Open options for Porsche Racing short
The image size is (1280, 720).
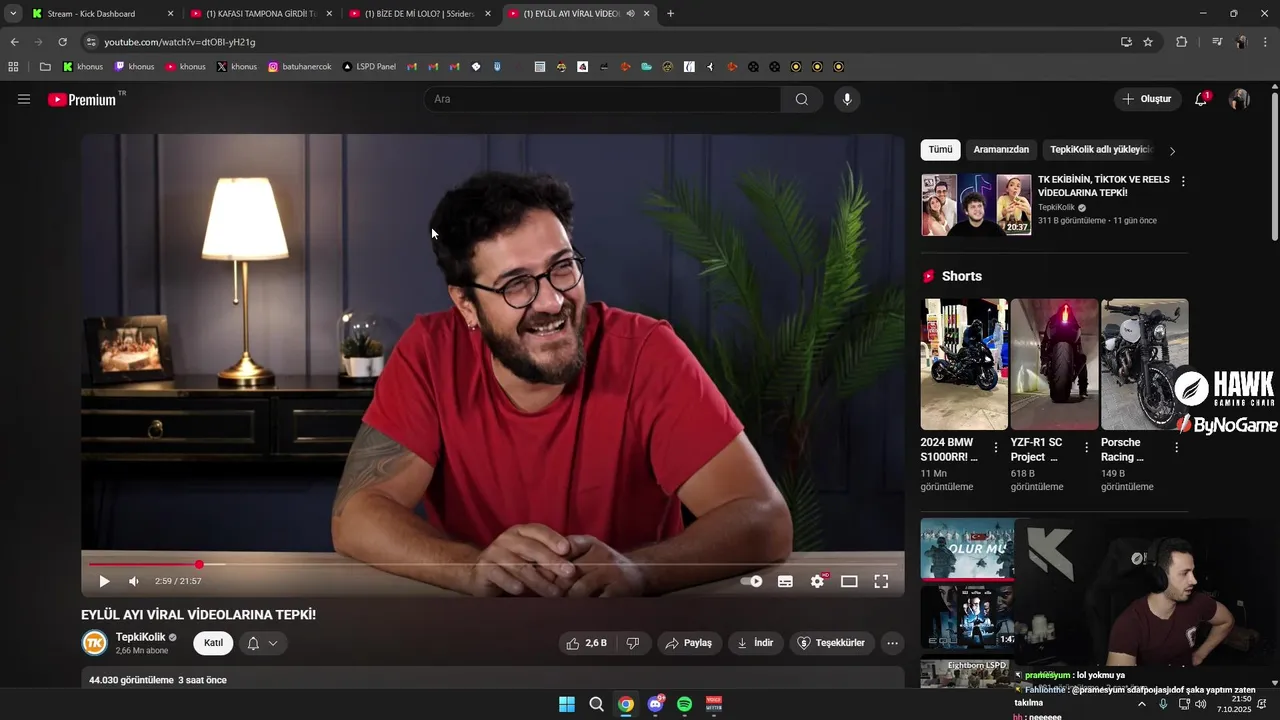point(1176,448)
